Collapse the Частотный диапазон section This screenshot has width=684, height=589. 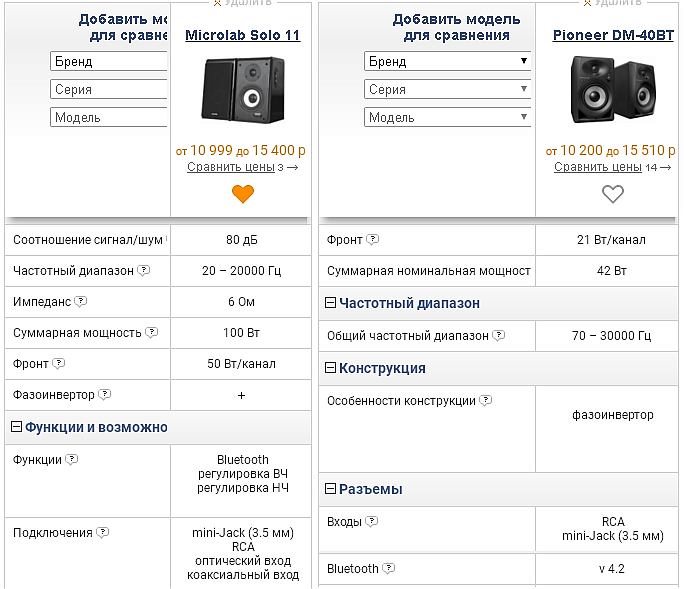click(330, 303)
